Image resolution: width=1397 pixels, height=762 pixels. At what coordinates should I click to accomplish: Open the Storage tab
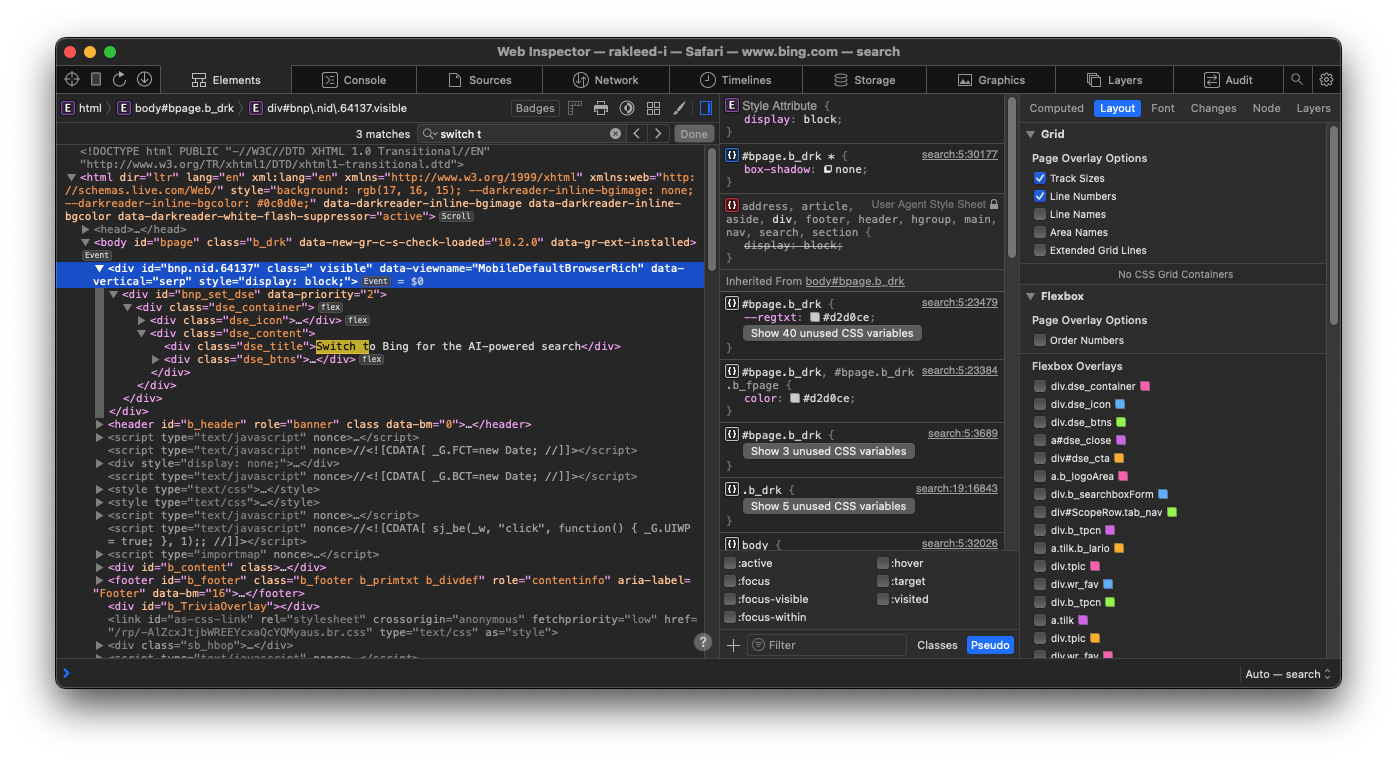pos(864,80)
